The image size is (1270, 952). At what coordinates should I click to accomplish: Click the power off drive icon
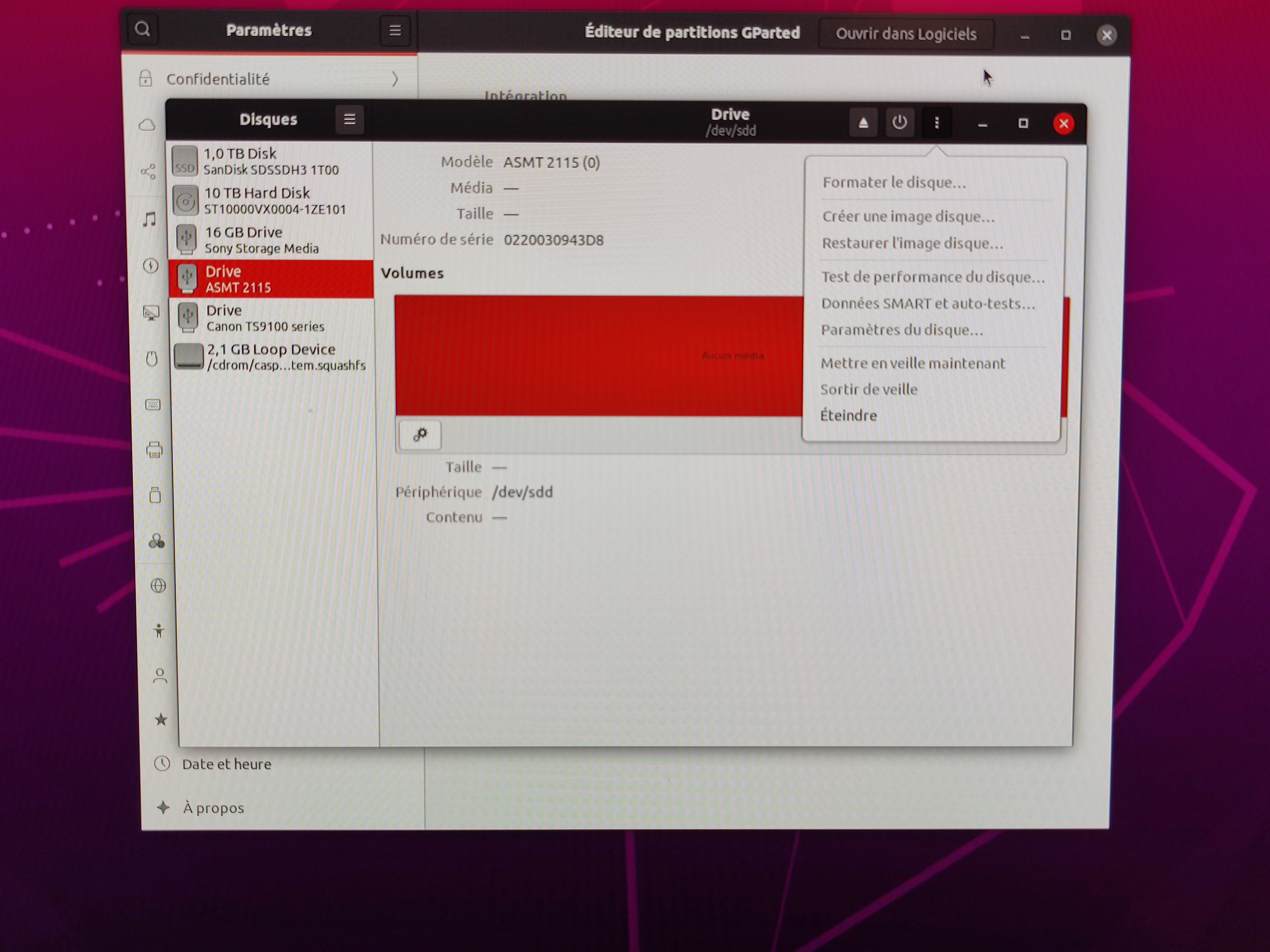[x=899, y=123]
